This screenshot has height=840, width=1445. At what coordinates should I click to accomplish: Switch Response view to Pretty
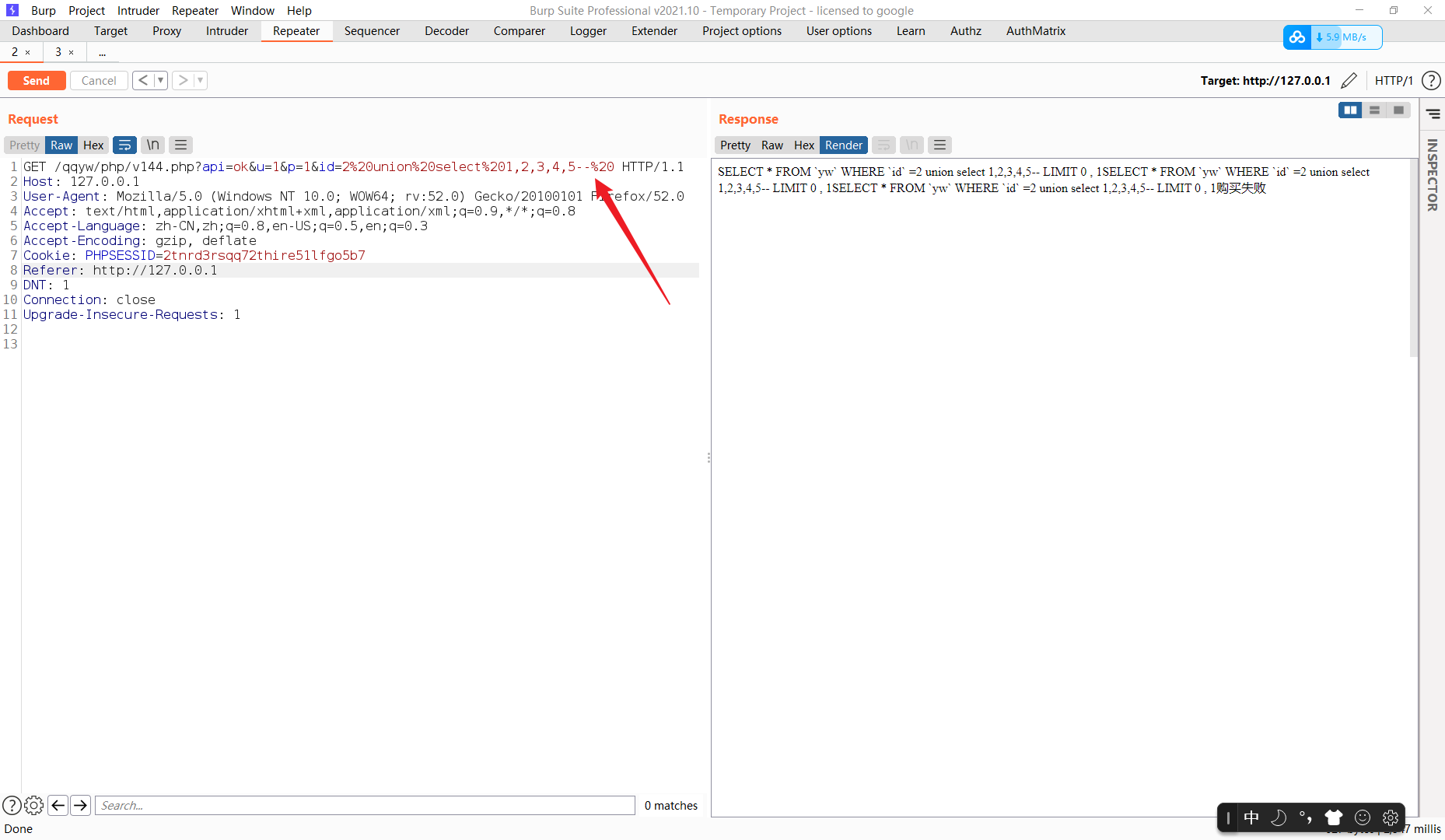(x=736, y=145)
